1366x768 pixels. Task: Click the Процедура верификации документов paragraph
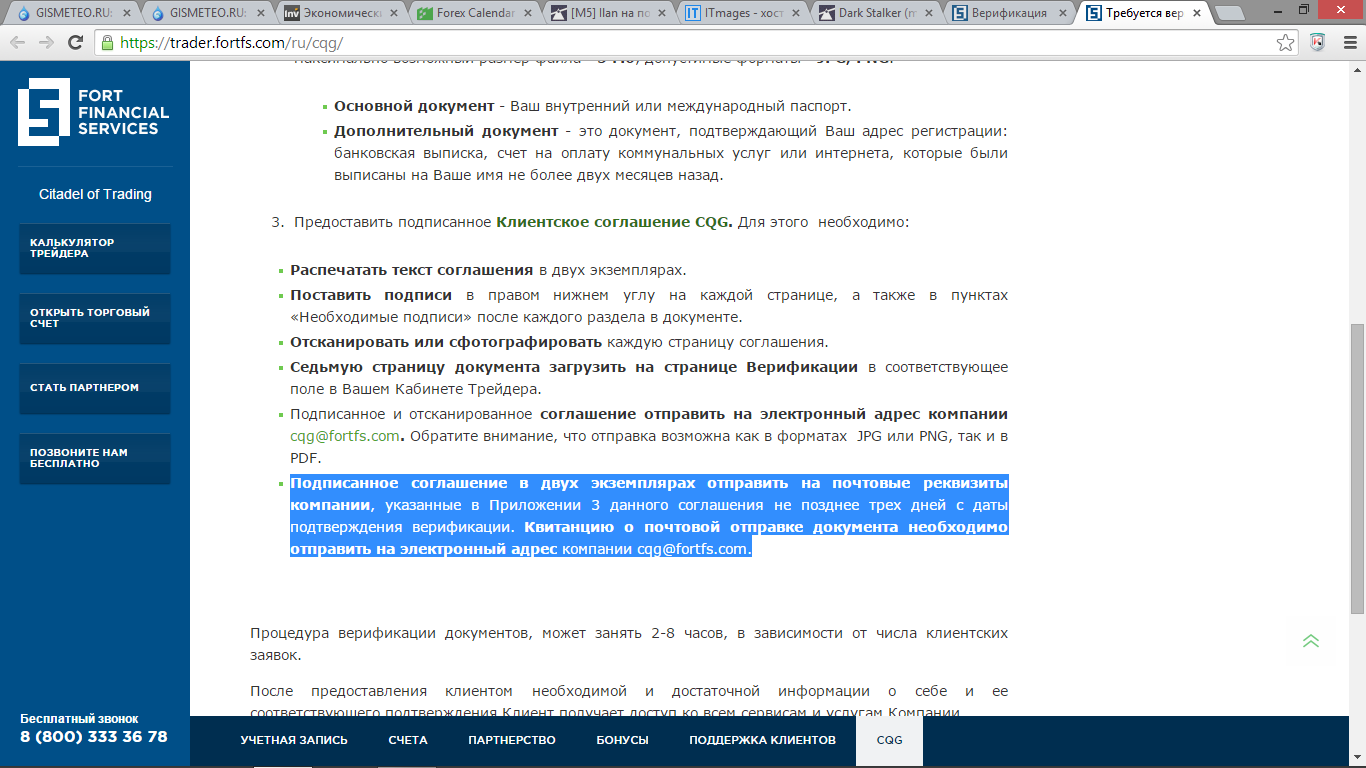point(629,645)
